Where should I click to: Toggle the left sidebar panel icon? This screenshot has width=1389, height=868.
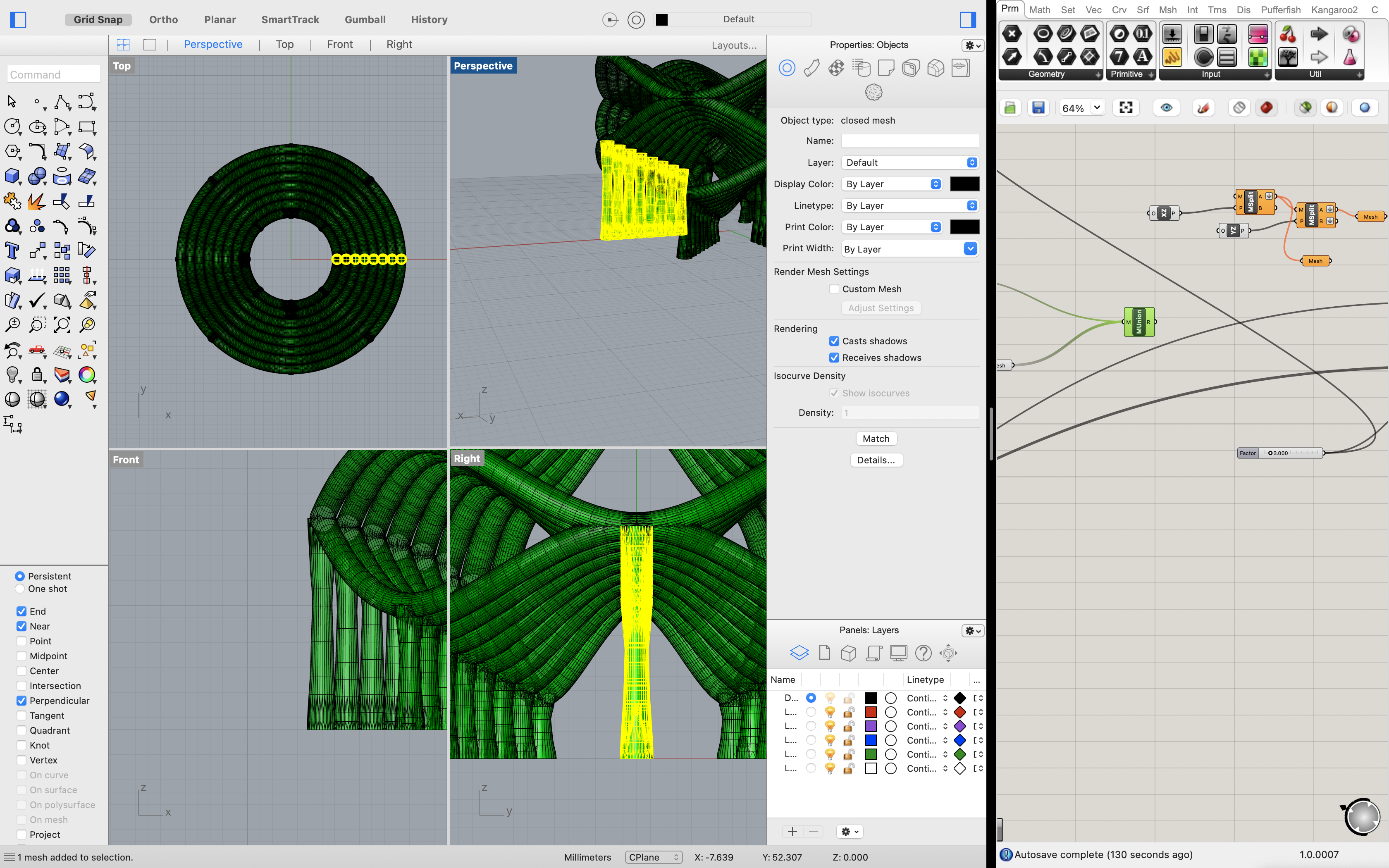[x=18, y=19]
